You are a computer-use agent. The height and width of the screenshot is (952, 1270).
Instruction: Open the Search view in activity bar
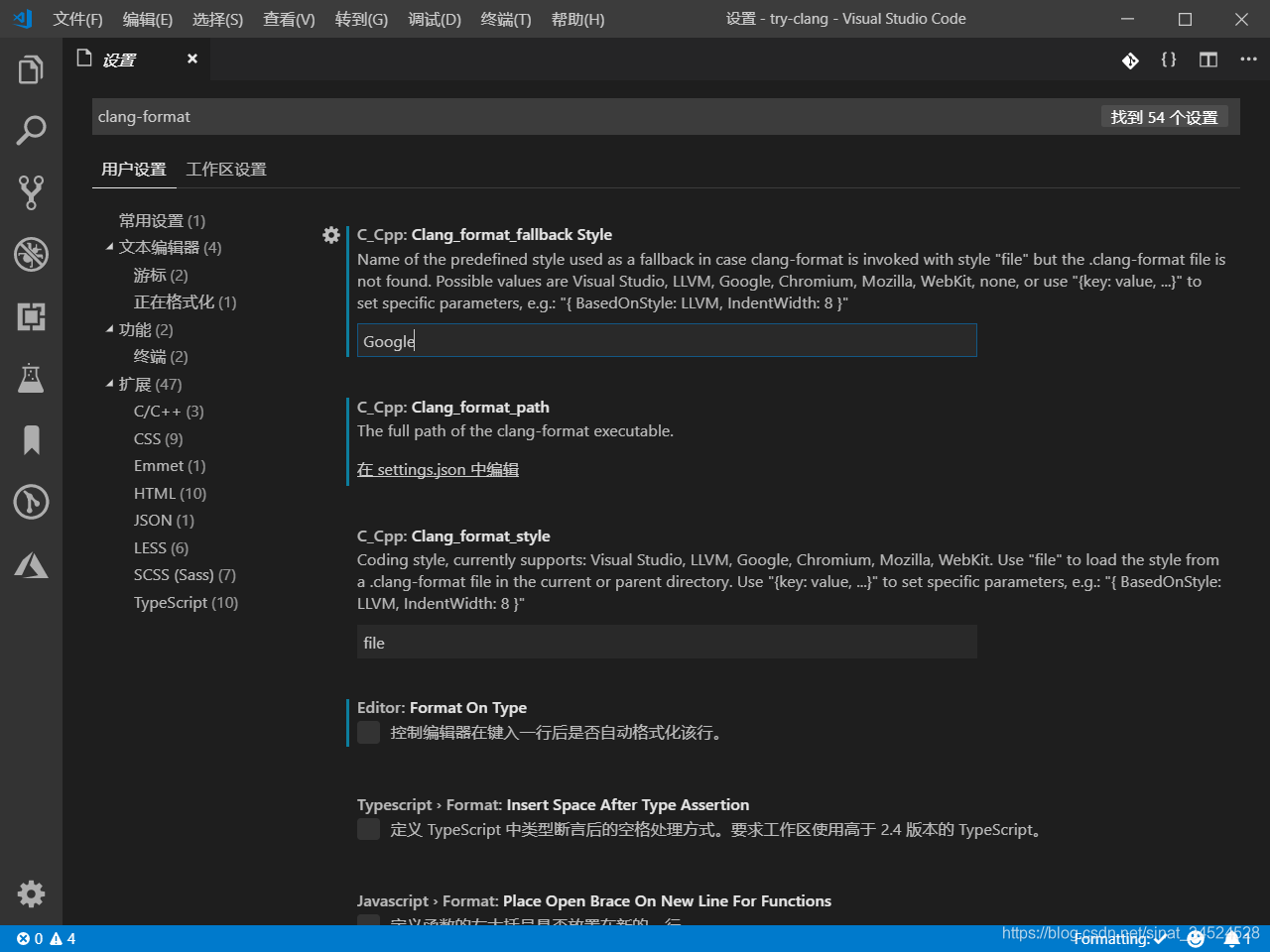31,130
